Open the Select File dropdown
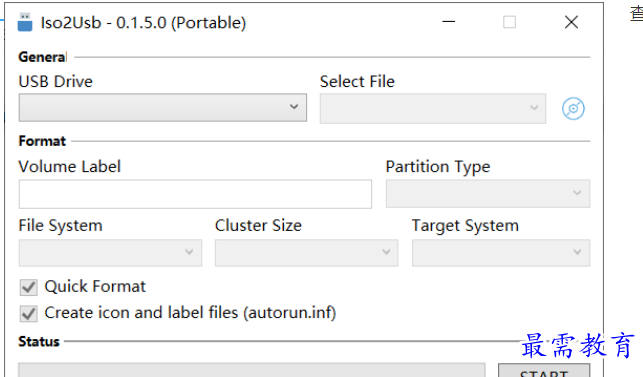 433,108
